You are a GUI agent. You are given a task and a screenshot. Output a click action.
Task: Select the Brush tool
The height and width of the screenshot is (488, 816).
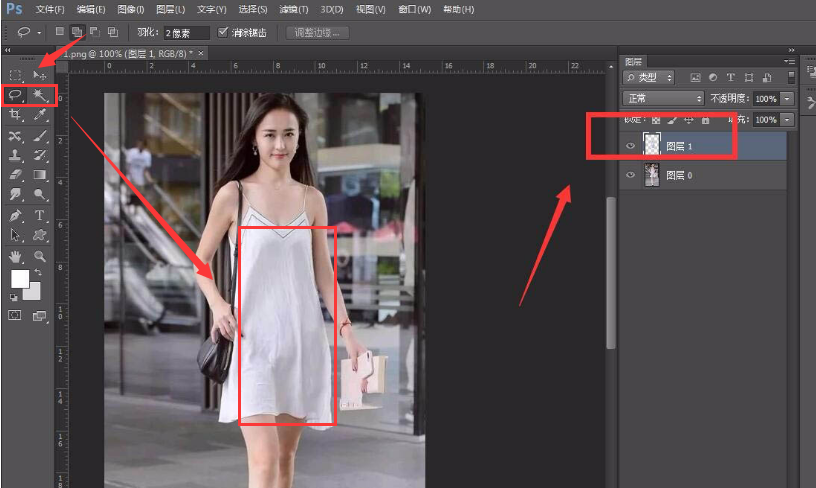[x=40, y=136]
